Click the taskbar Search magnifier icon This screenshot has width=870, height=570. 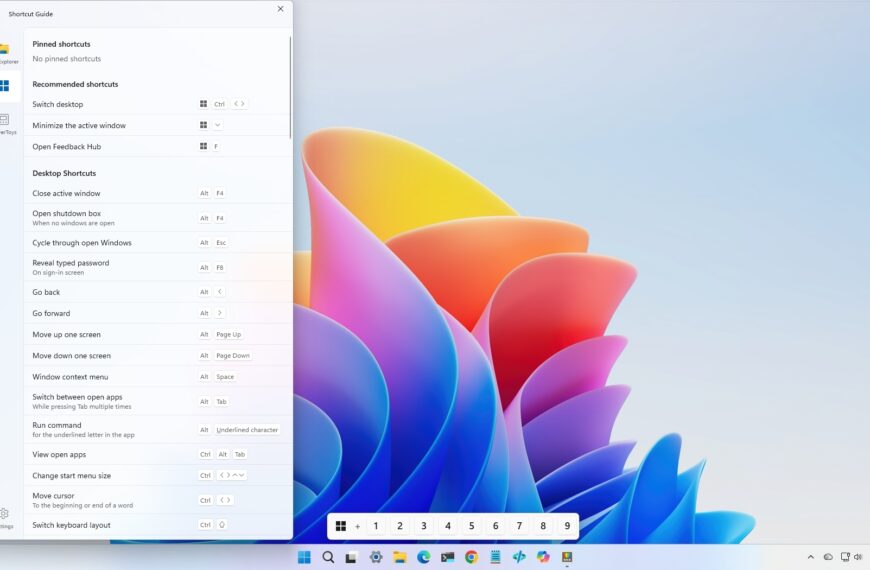(328, 557)
